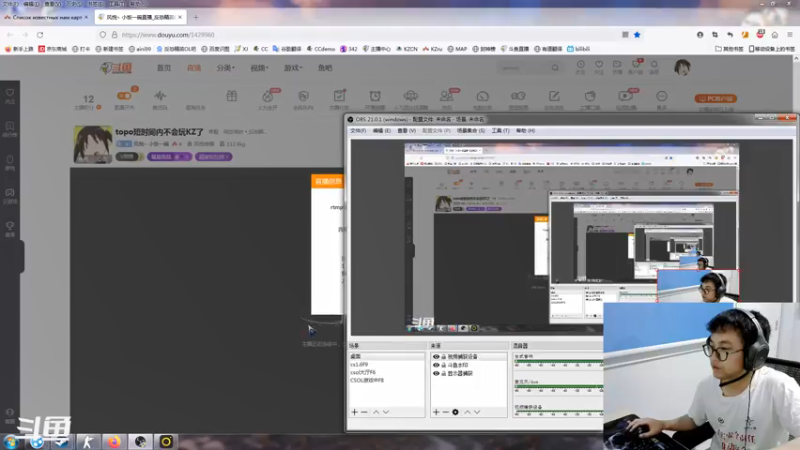Move the selected OBS source down
Viewport: 800px width, 450px height.
point(477,412)
